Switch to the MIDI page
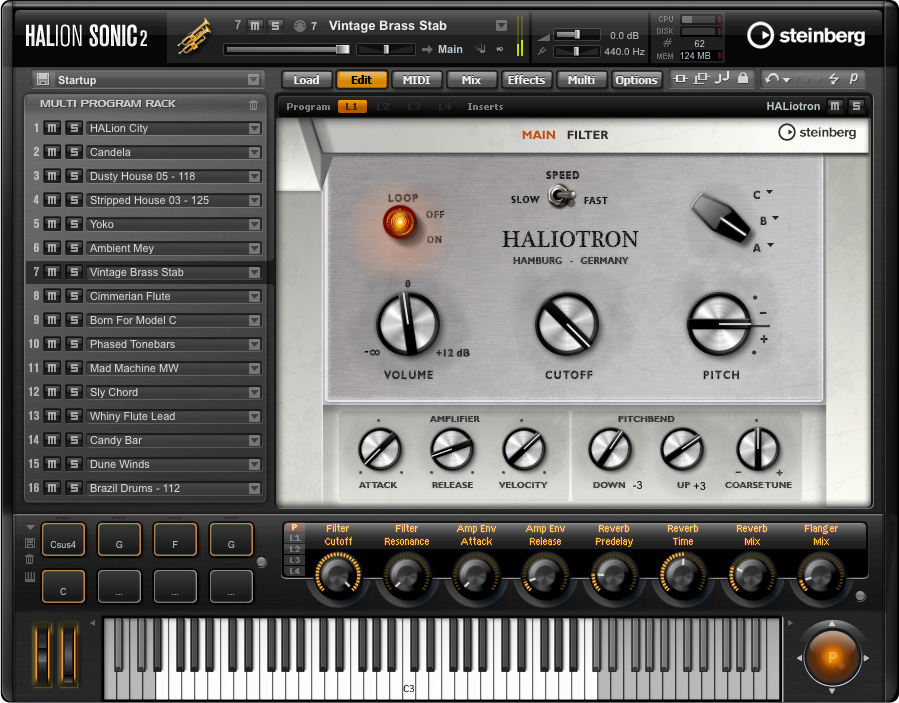 coord(416,80)
